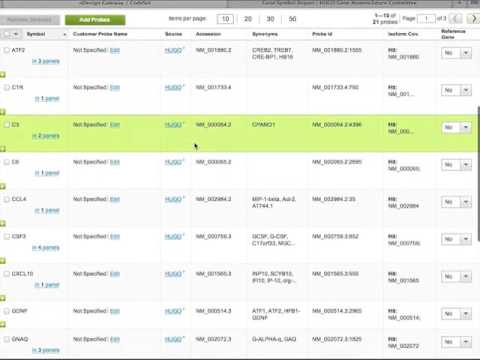Click the yellow expand icon under ATF2 row
This screenshot has width=480, height=360.
pos(3,75)
